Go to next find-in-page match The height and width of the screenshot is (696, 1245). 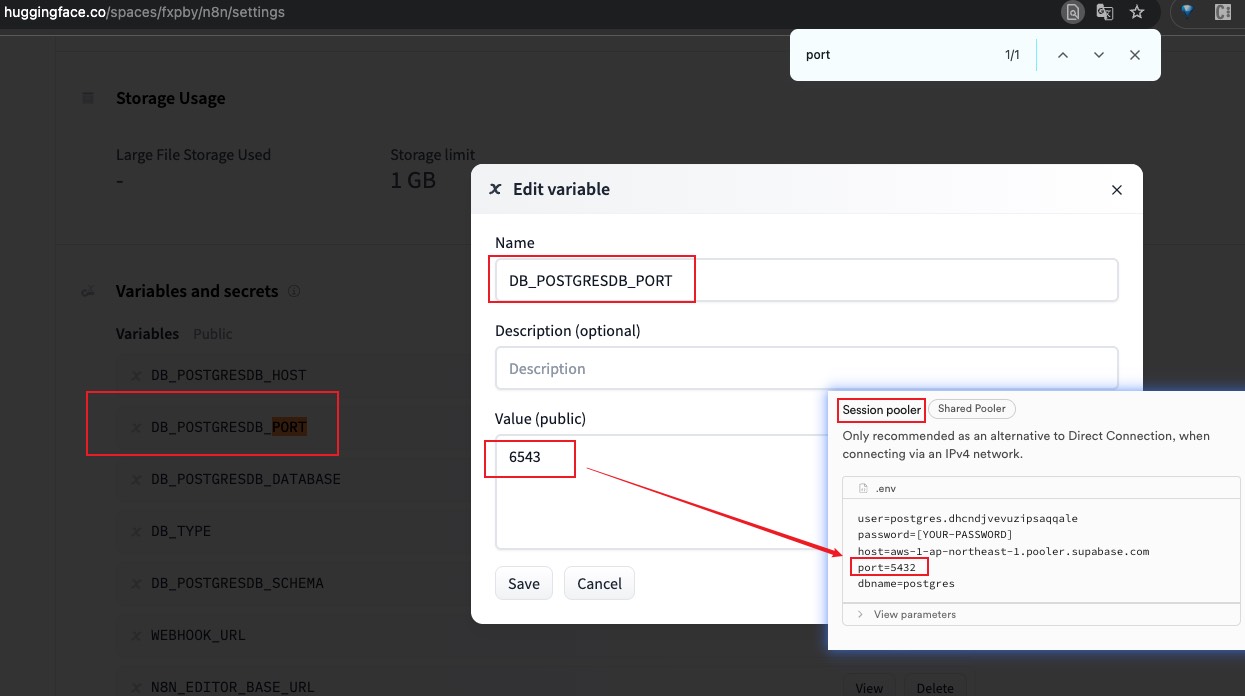[1099, 55]
